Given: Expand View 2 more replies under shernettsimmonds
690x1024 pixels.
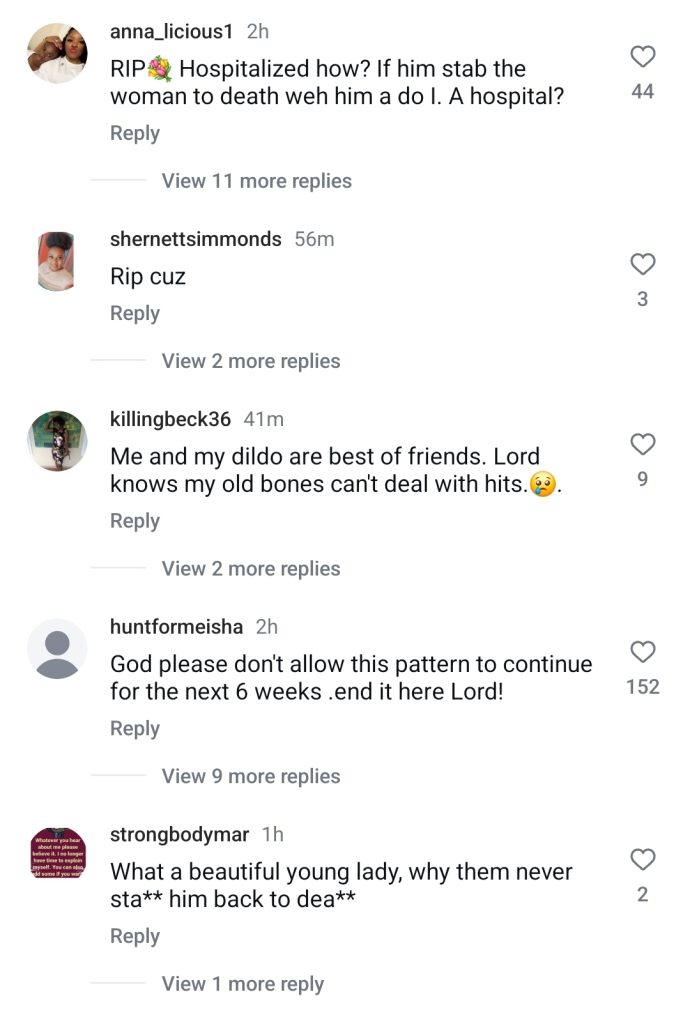Looking at the screenshot, I should tap(251, 361).
